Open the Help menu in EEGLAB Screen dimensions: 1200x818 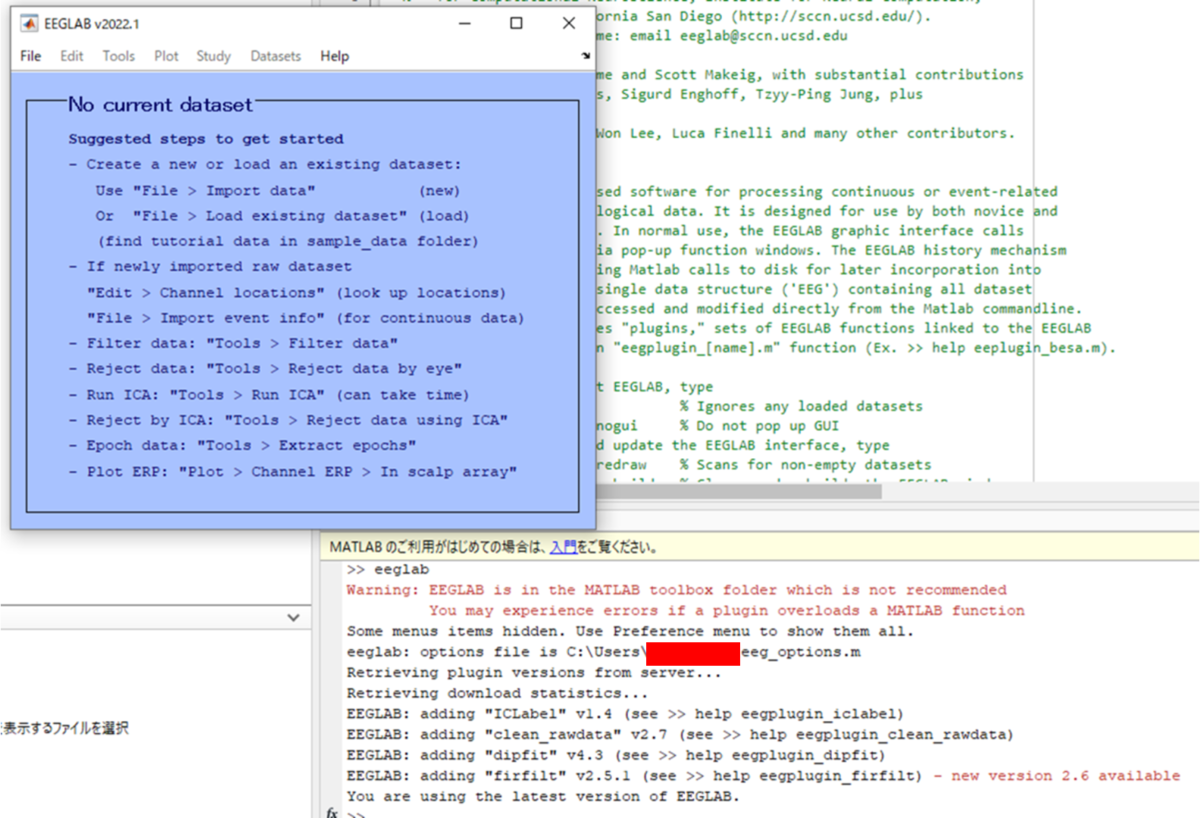pyautogui.click(x=335, y=56)
